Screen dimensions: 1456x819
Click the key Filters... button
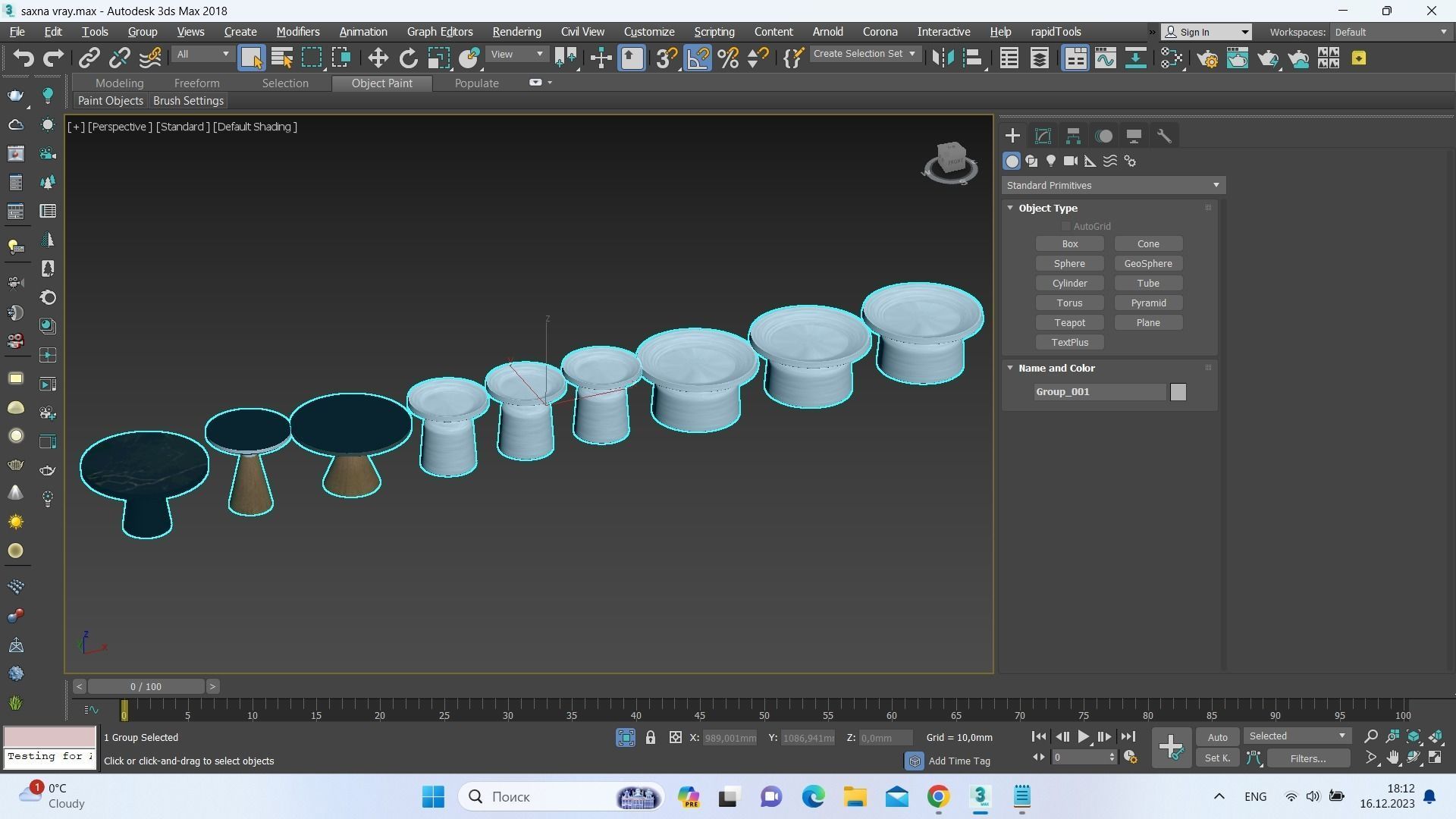point(1308,758)
